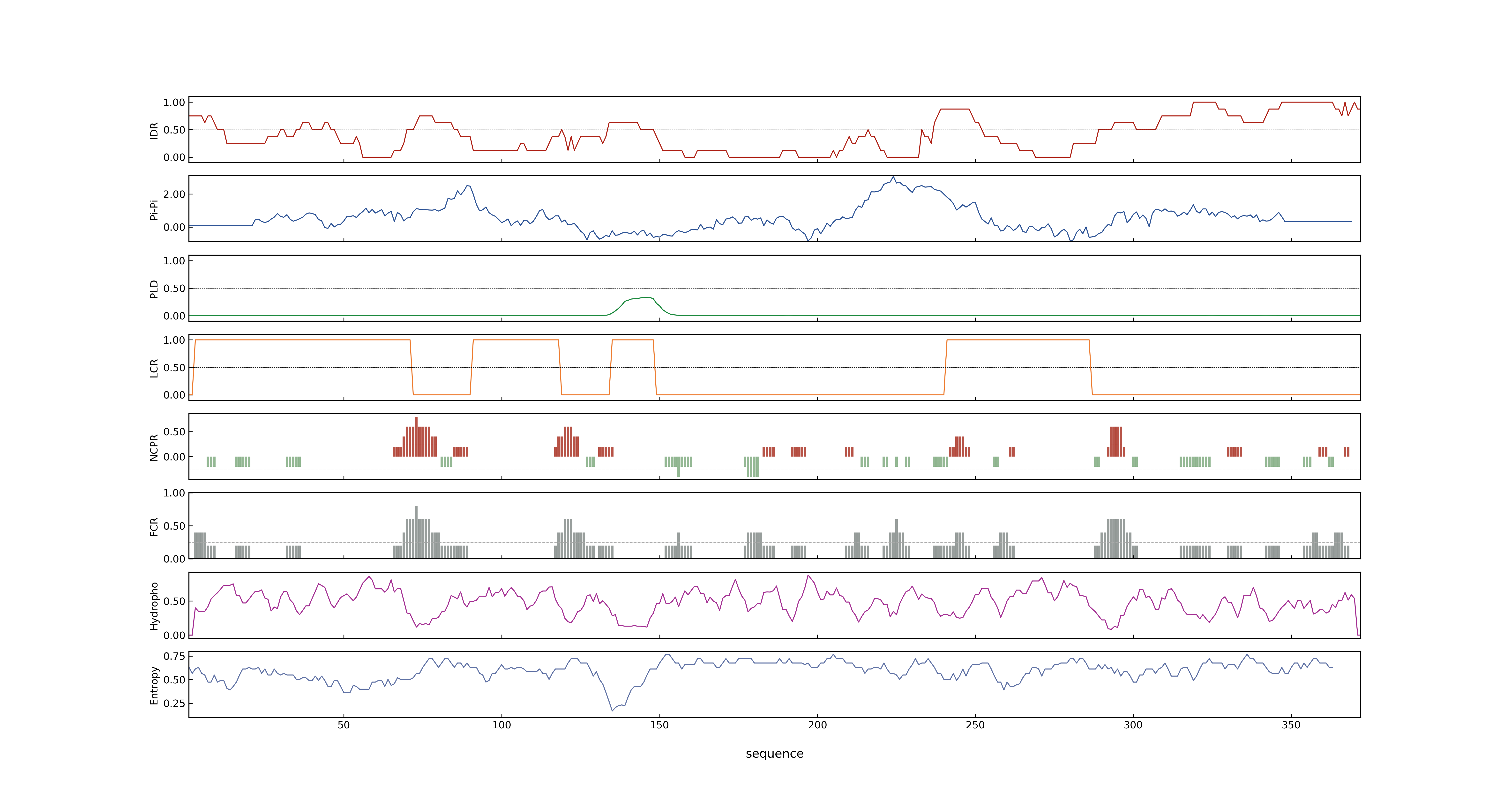
Task: Click the 1.00 tick on LCR axis
Action: (174, 340)
